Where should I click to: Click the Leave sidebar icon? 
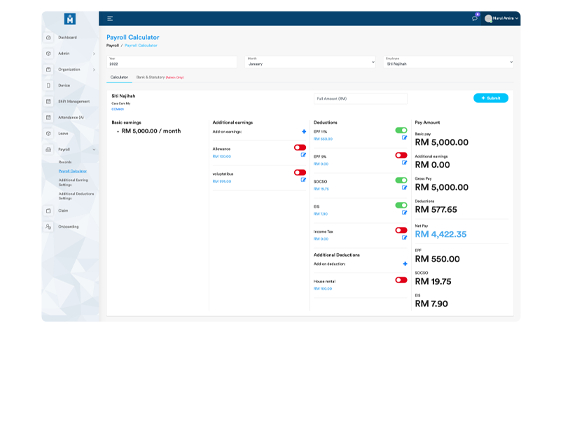tap(48, 133)
